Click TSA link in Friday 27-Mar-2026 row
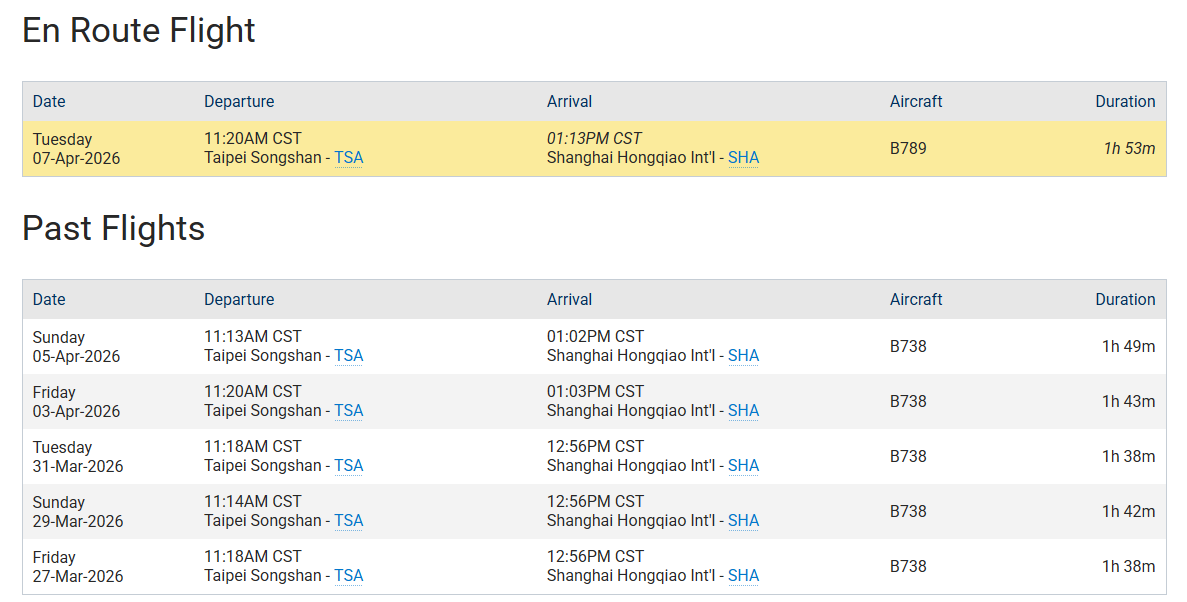 point(348,576)
